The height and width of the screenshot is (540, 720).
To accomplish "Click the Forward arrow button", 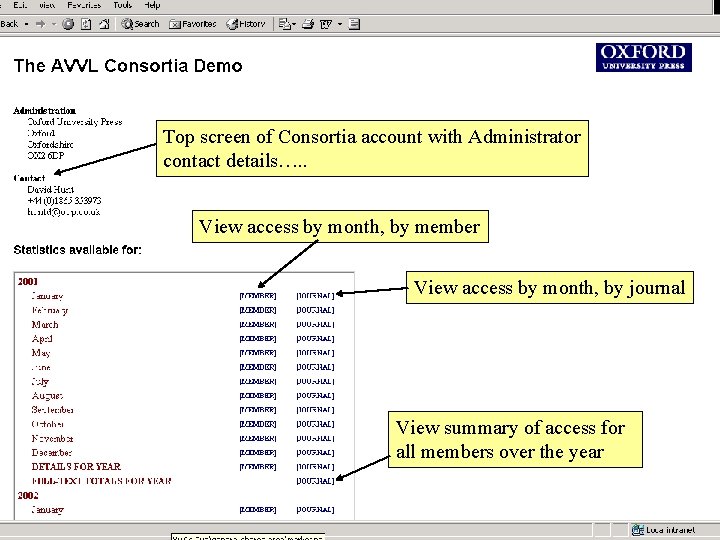I will click(x=40, y=24).
